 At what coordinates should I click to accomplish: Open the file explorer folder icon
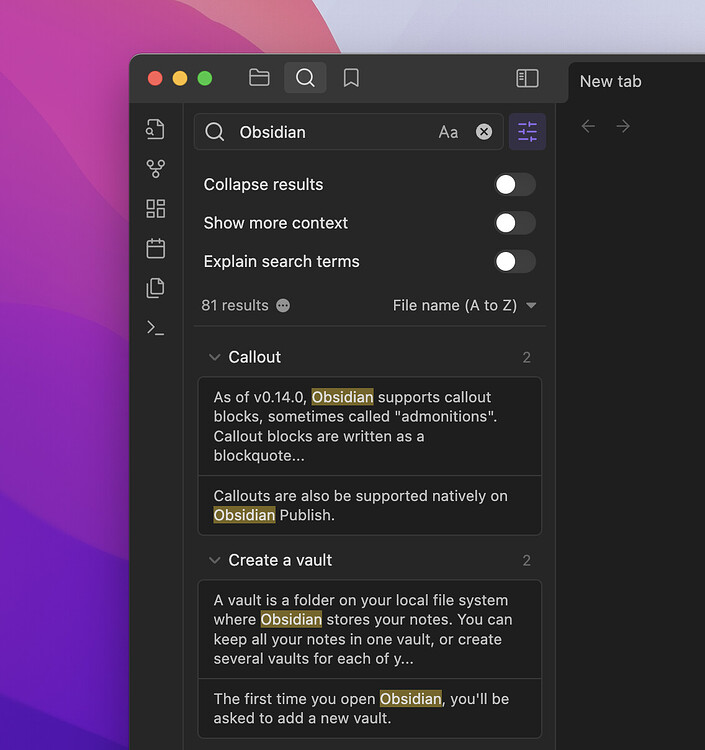point(259,78)
